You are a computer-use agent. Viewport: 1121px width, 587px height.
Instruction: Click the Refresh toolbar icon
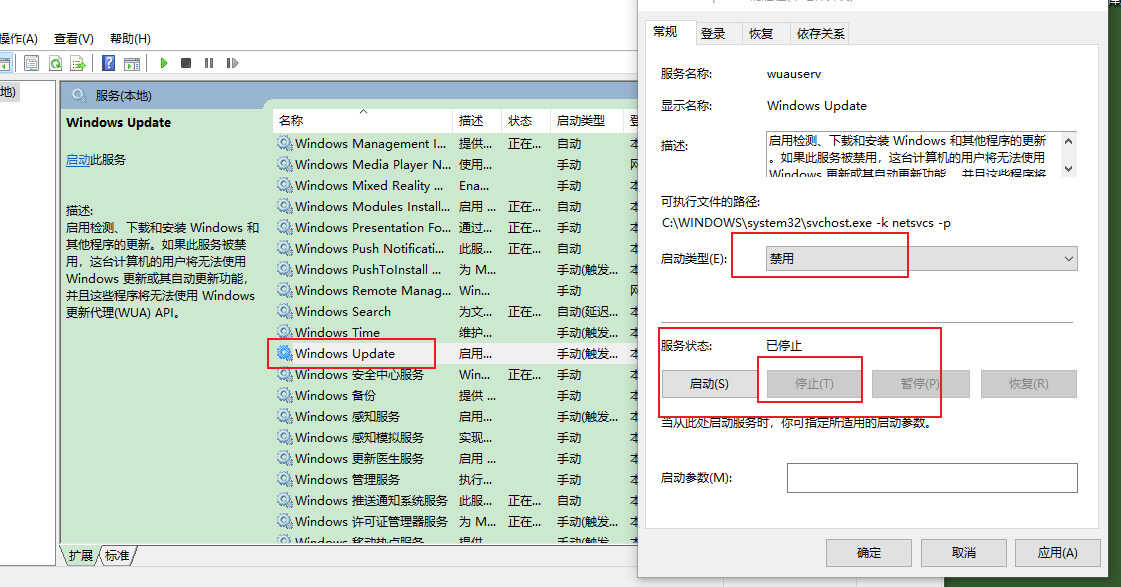coord(55,63)
